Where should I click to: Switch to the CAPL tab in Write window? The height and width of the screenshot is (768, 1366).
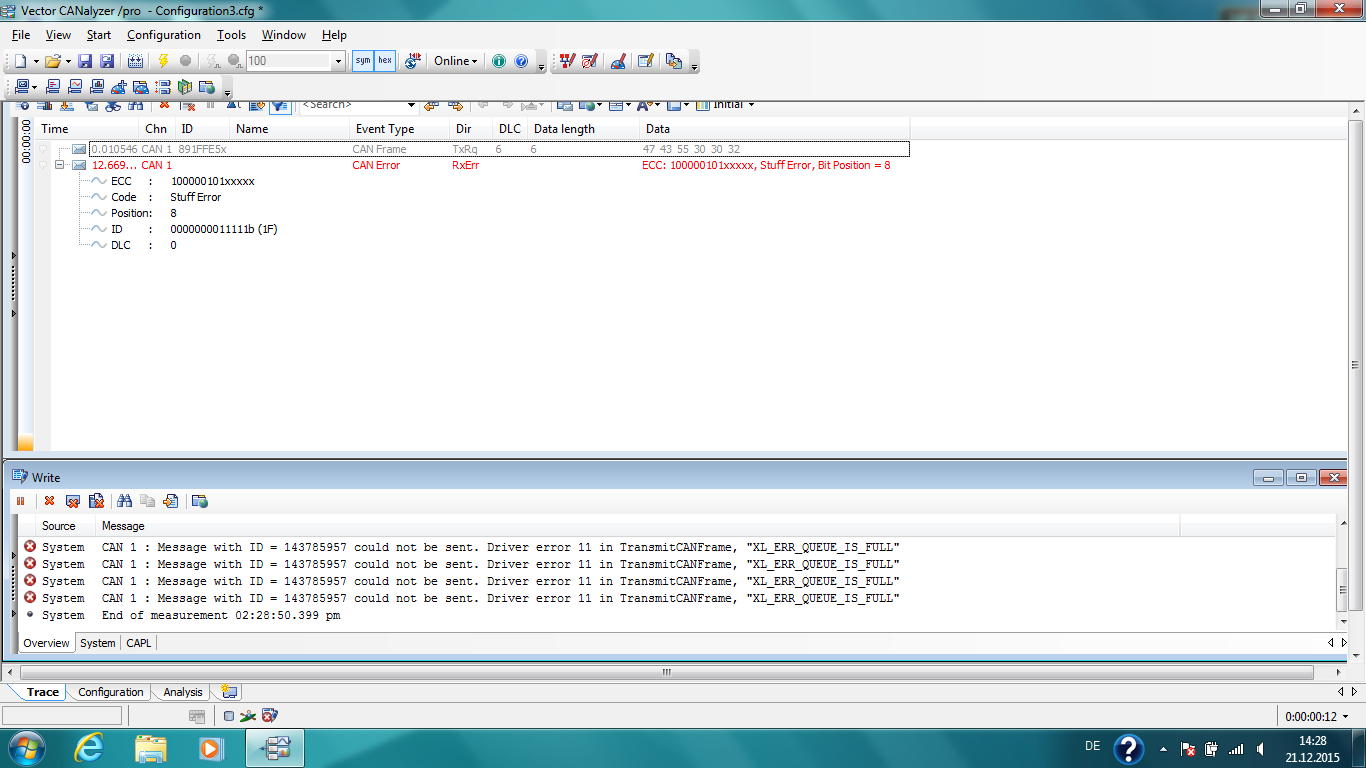pyautogui.click(x=139, y=643)
